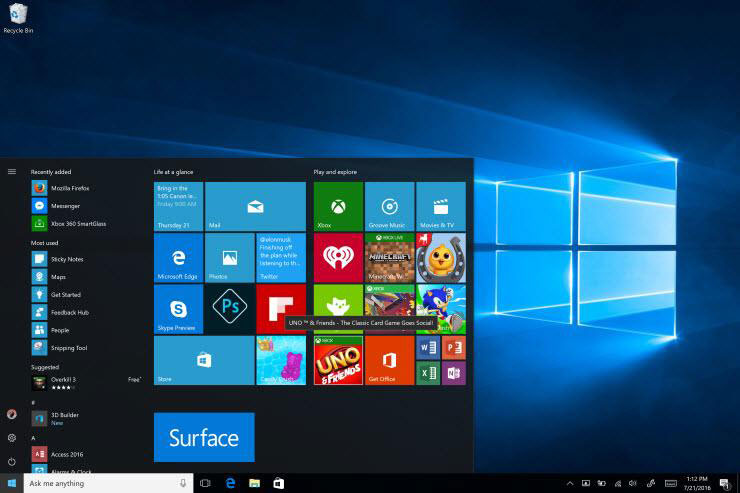Image resolution: width=740 pixels, height=493 pixels.
Task: Open the Store tile in Start
Action: pos(204,360)
